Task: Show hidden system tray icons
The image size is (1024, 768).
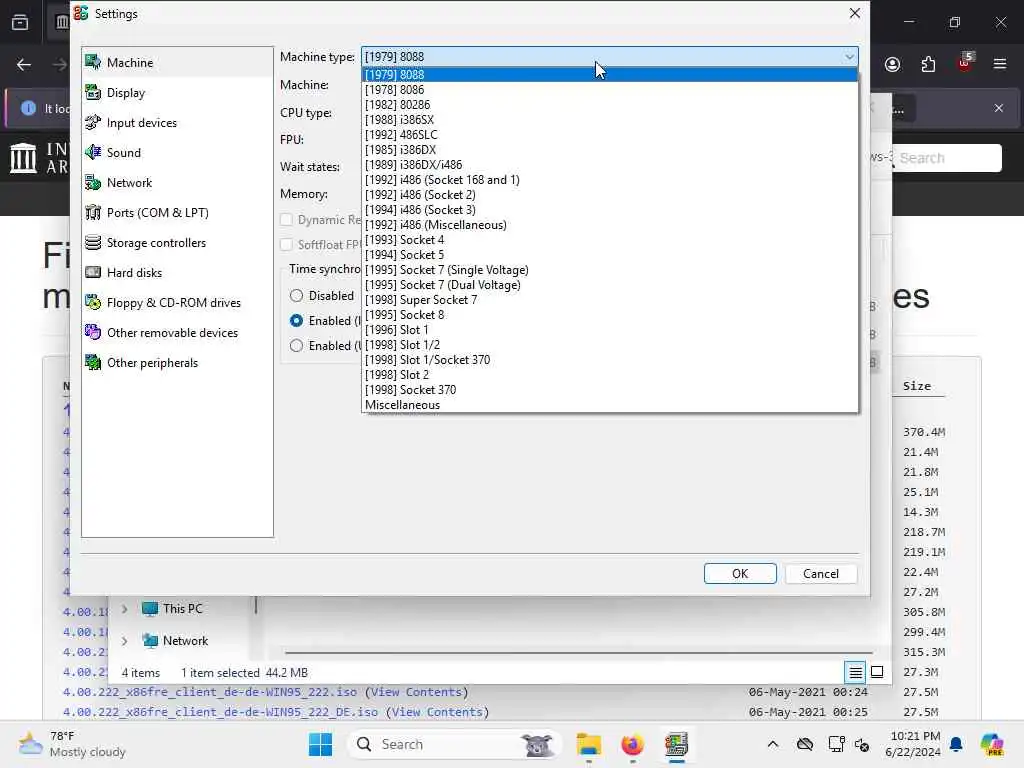Action: (773, 744)
